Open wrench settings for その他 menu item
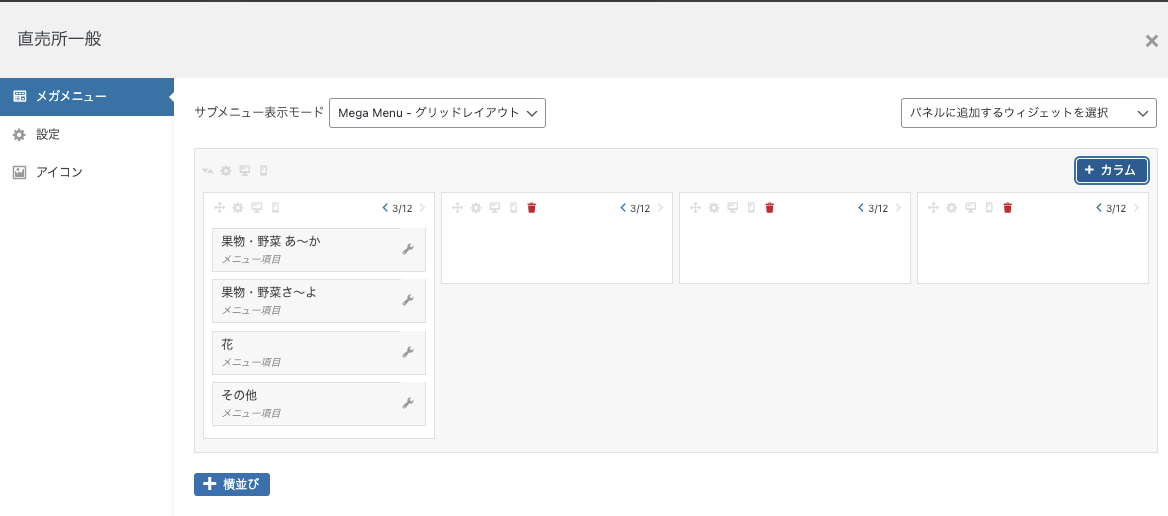 407,403
